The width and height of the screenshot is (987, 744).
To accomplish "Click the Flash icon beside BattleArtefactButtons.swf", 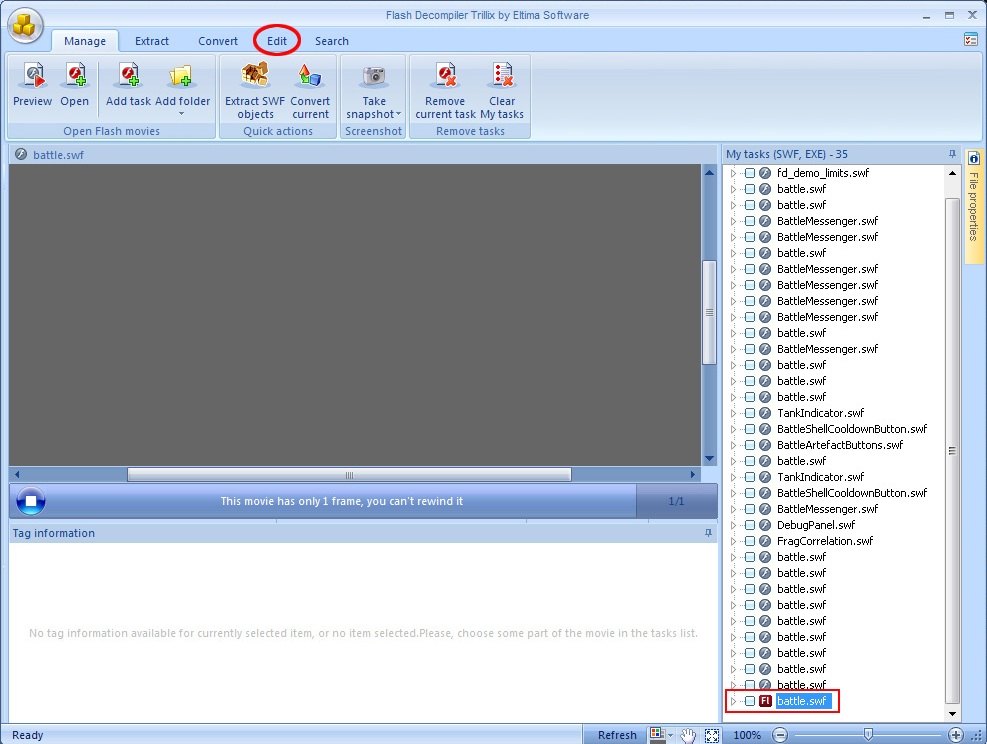I will click(765, 444).
